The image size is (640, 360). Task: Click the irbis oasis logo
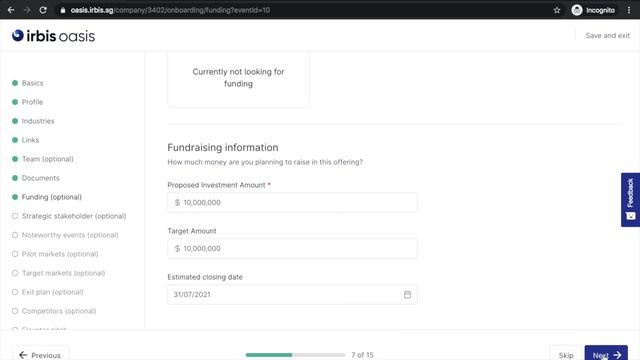[x=53, y=36]
